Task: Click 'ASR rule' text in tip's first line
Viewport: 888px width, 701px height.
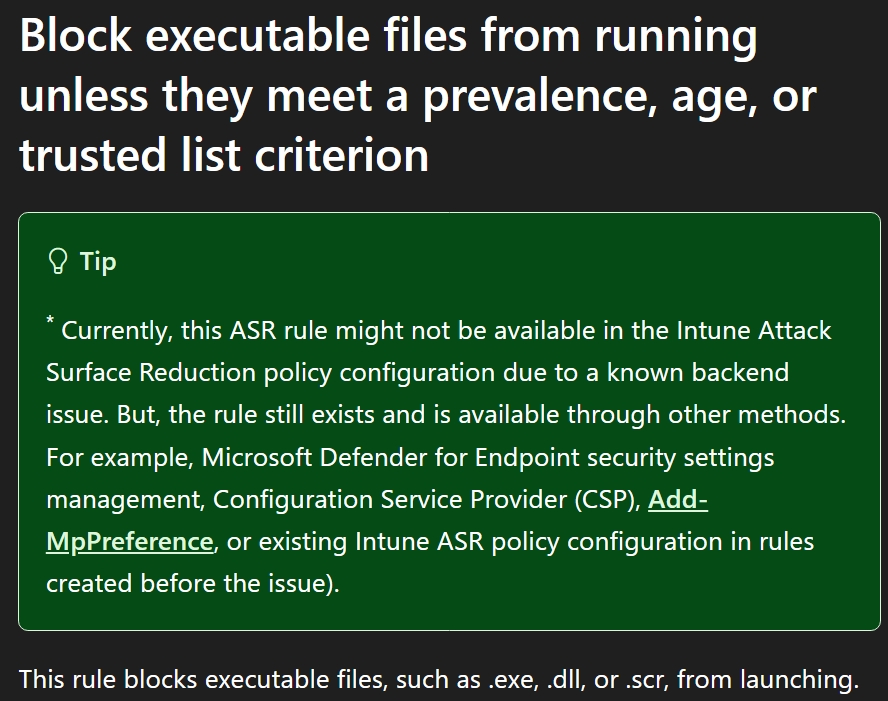Action: (x=278, y=331)
